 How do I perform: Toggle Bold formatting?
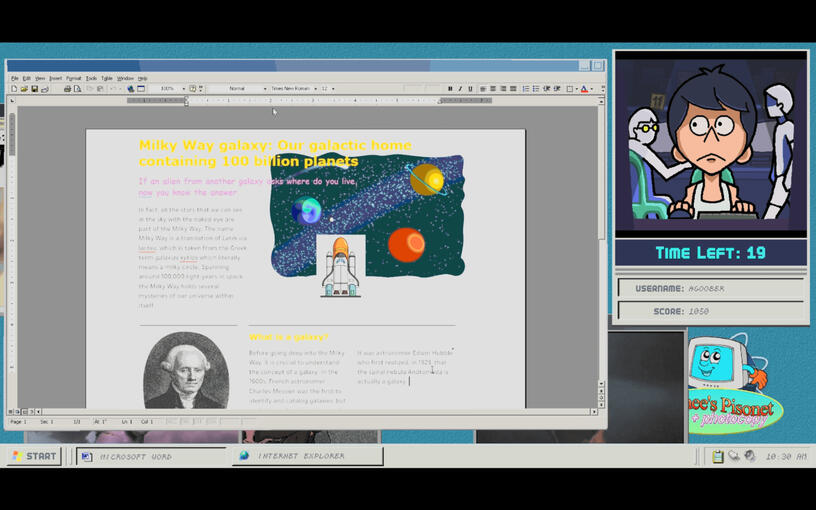point(450,89)
